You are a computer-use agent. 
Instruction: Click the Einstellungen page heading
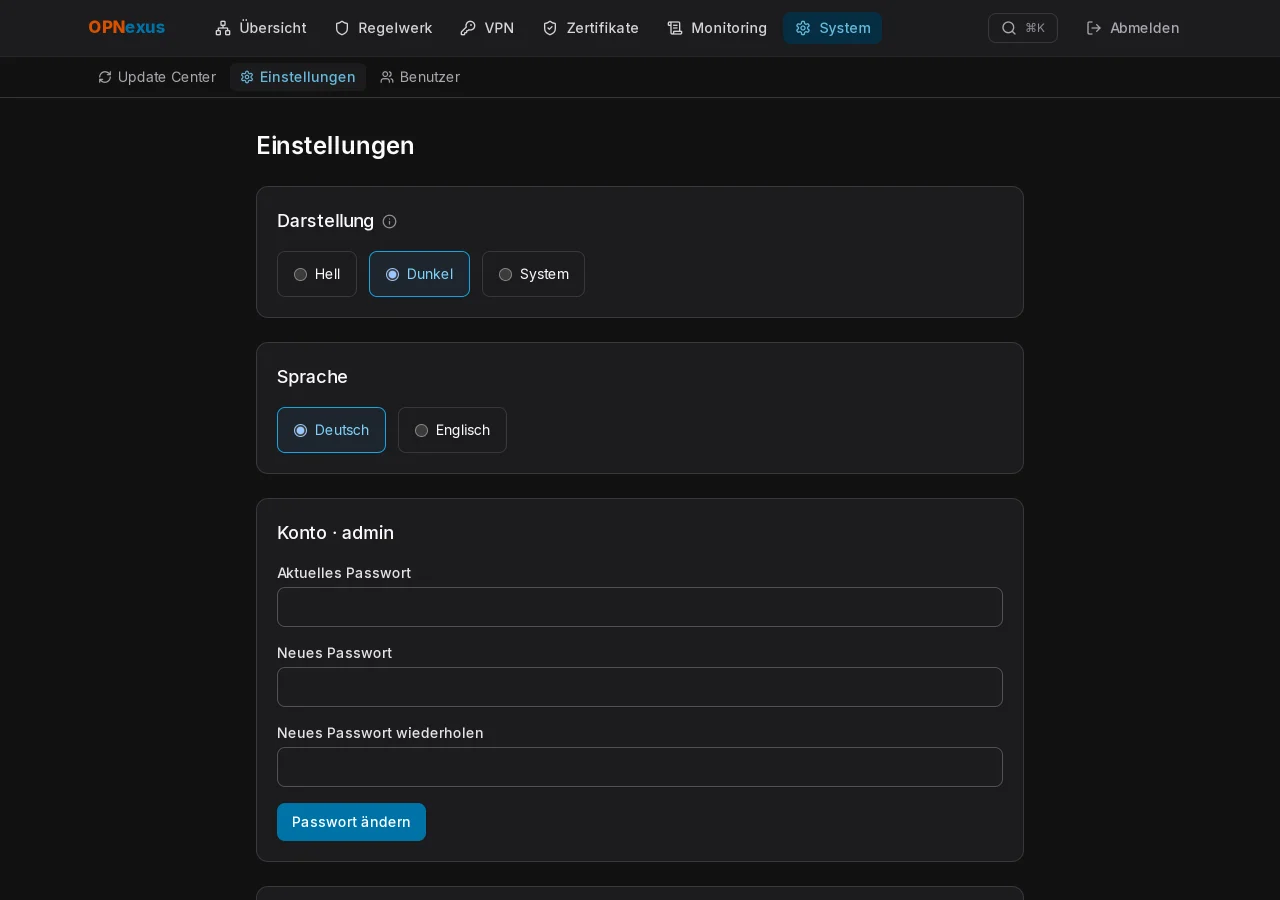335,146
